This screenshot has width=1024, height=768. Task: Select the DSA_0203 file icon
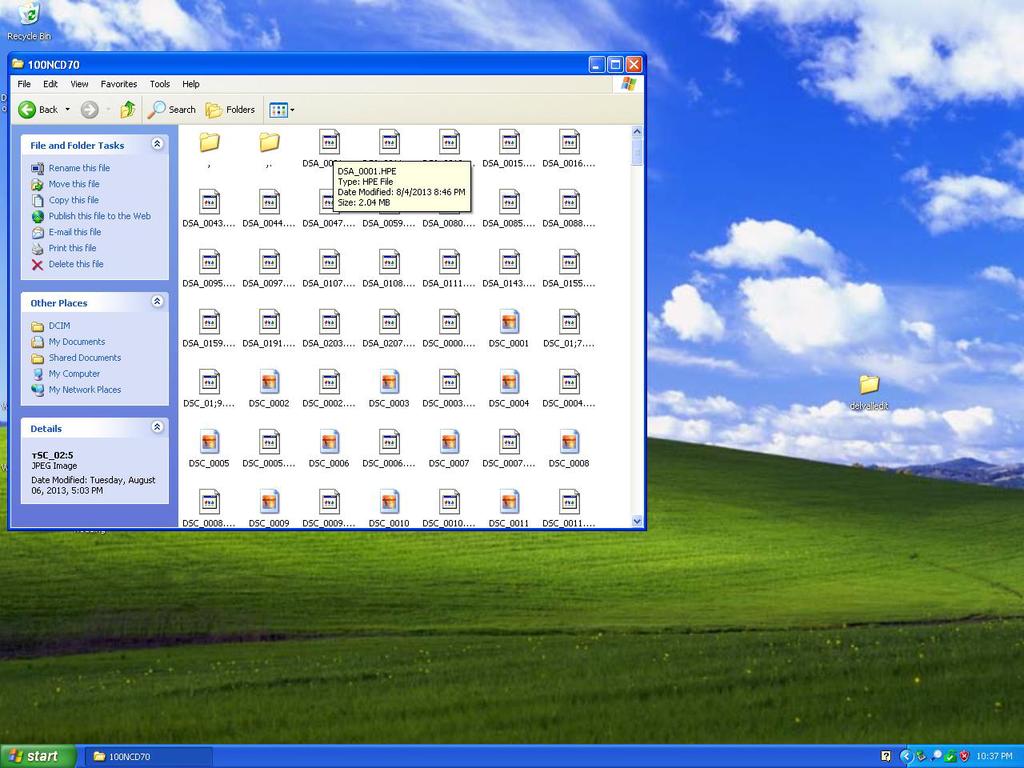[329, 322]
